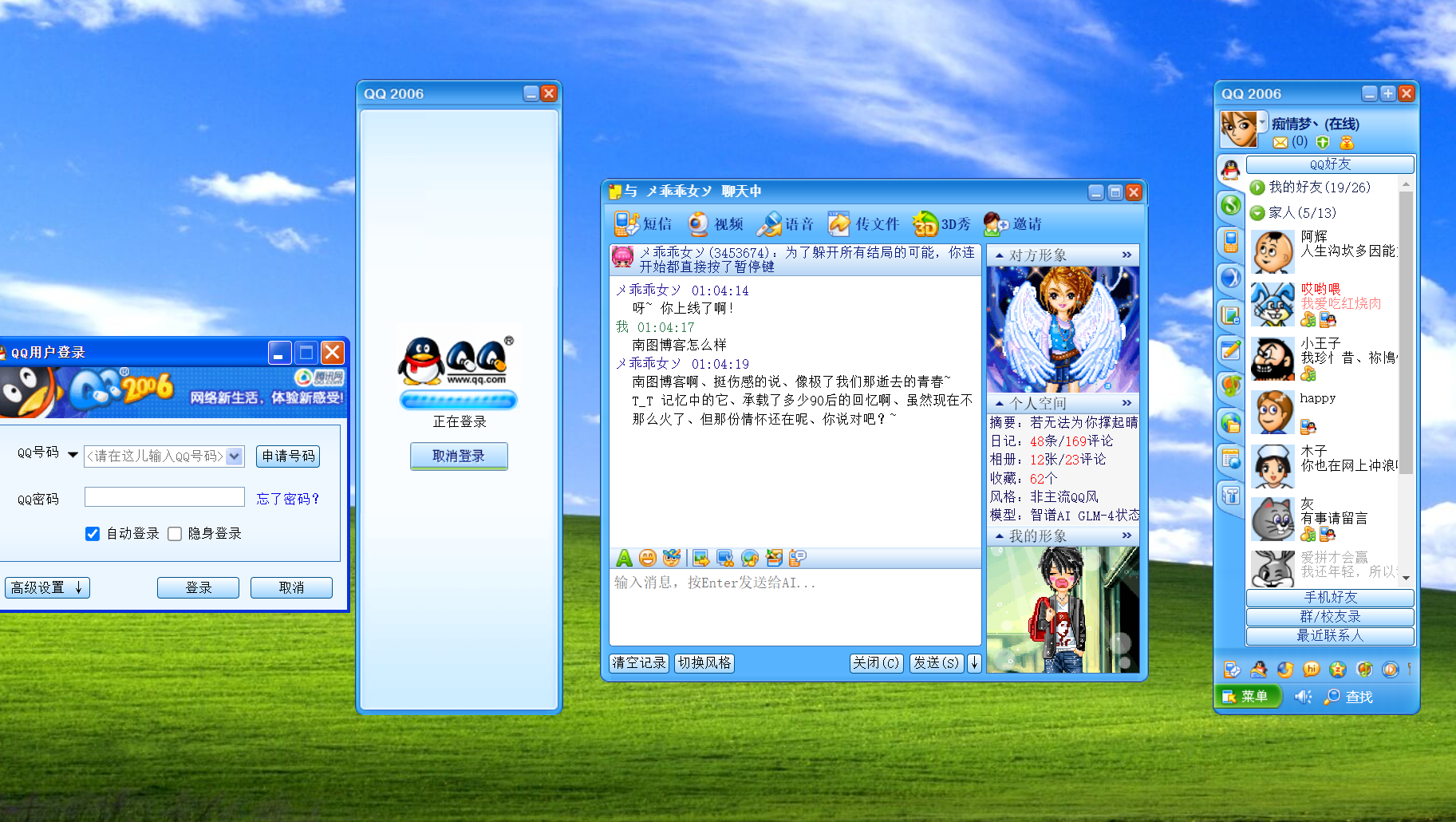Click the mail envelope icon in QQ panel
Viewport: 1456px width, 822px height.
1280,143
